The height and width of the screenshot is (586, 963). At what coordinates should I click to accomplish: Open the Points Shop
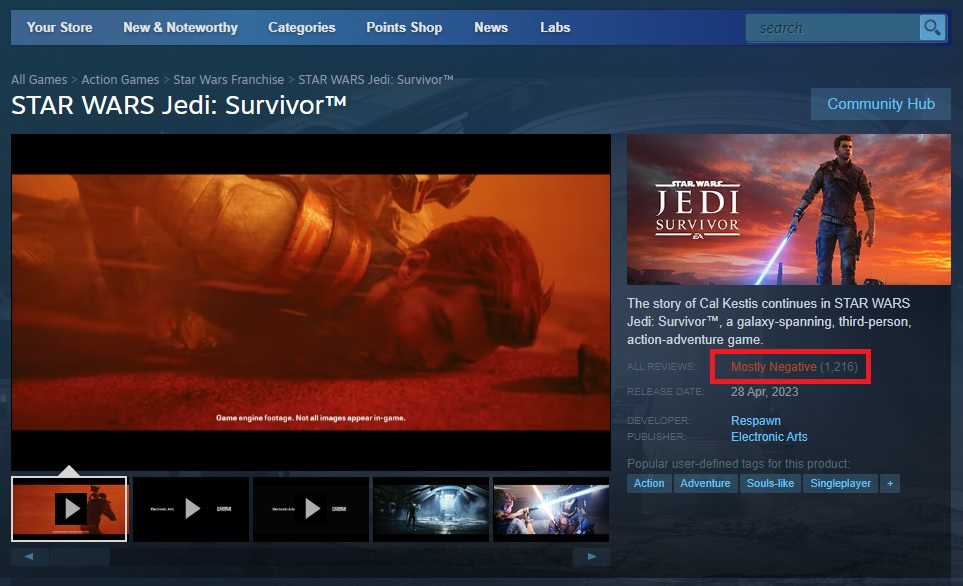(404, 28)
